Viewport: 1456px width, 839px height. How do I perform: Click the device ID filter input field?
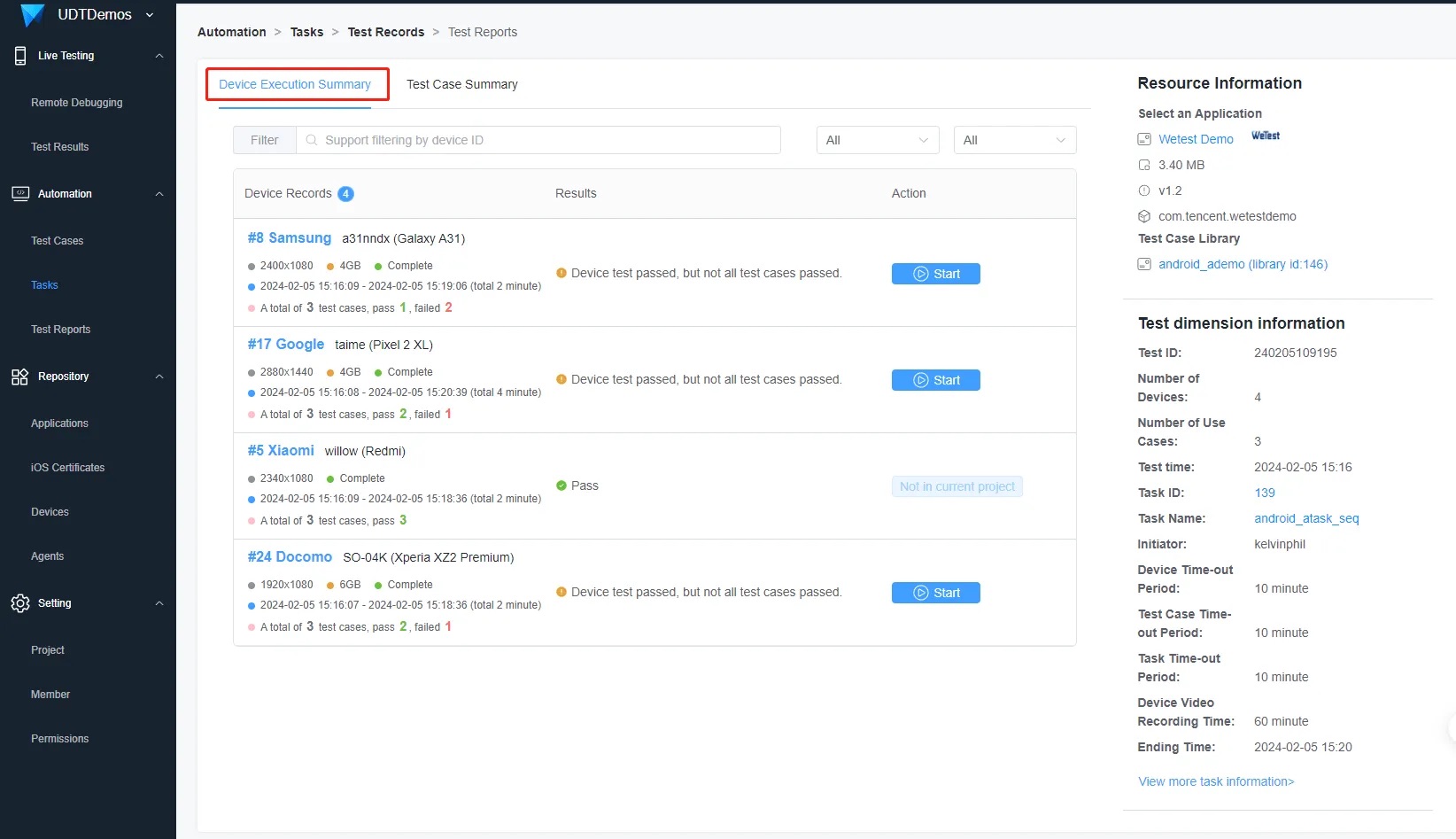(x=538, y=140)
